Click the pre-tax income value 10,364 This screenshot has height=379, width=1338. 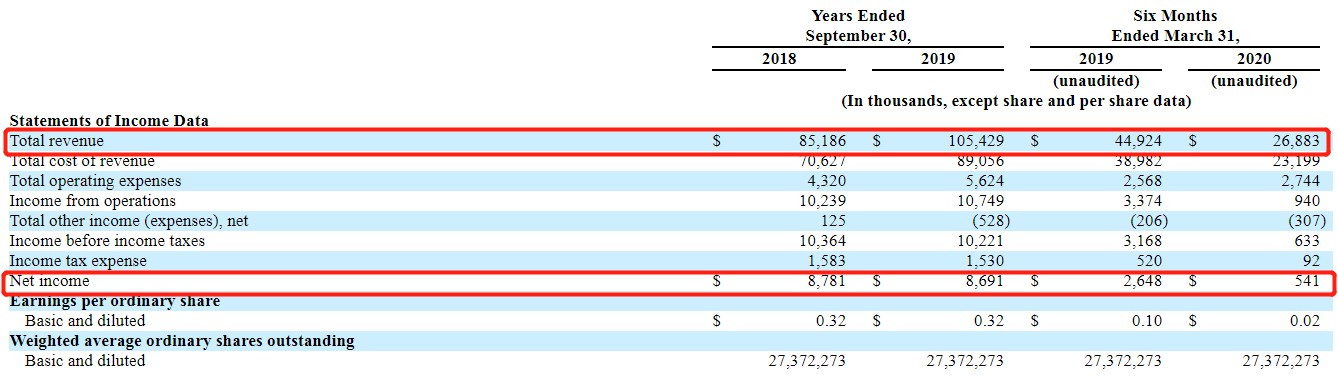tap(821, 241)
